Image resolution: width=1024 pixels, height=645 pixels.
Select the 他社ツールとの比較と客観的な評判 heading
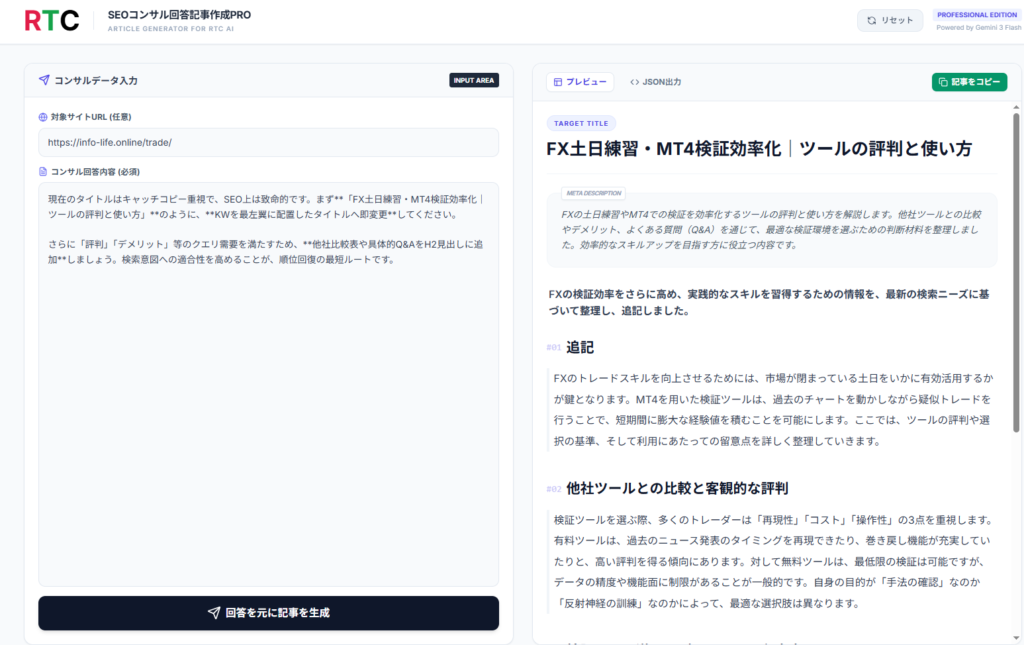[x=677, y=488]
